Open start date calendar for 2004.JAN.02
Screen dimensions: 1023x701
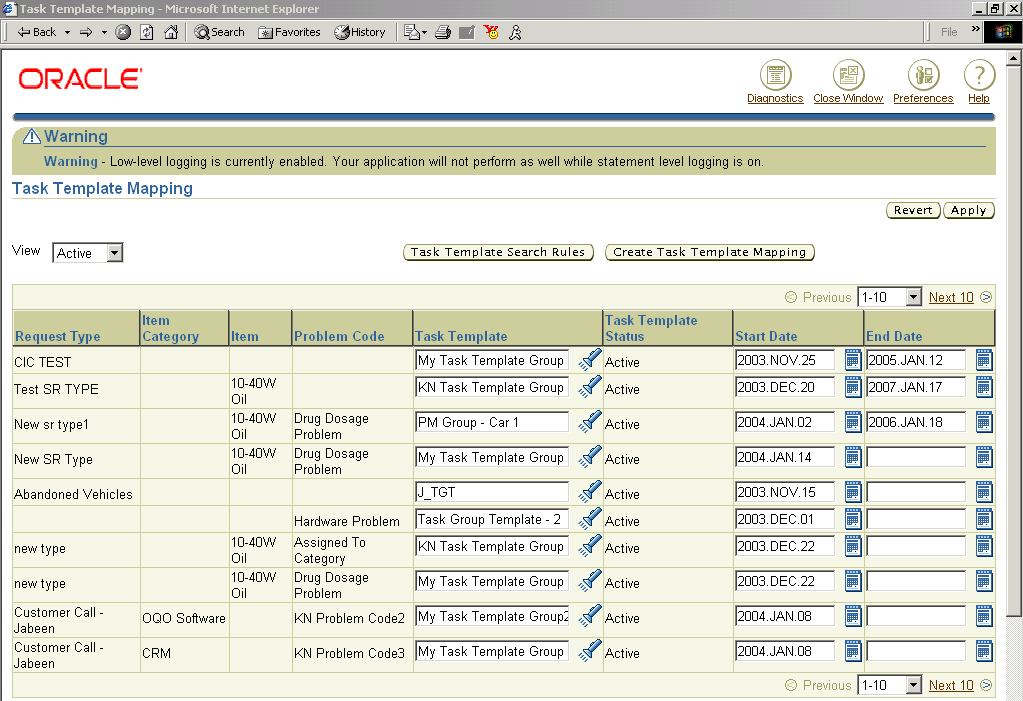[x=853, y=422]
